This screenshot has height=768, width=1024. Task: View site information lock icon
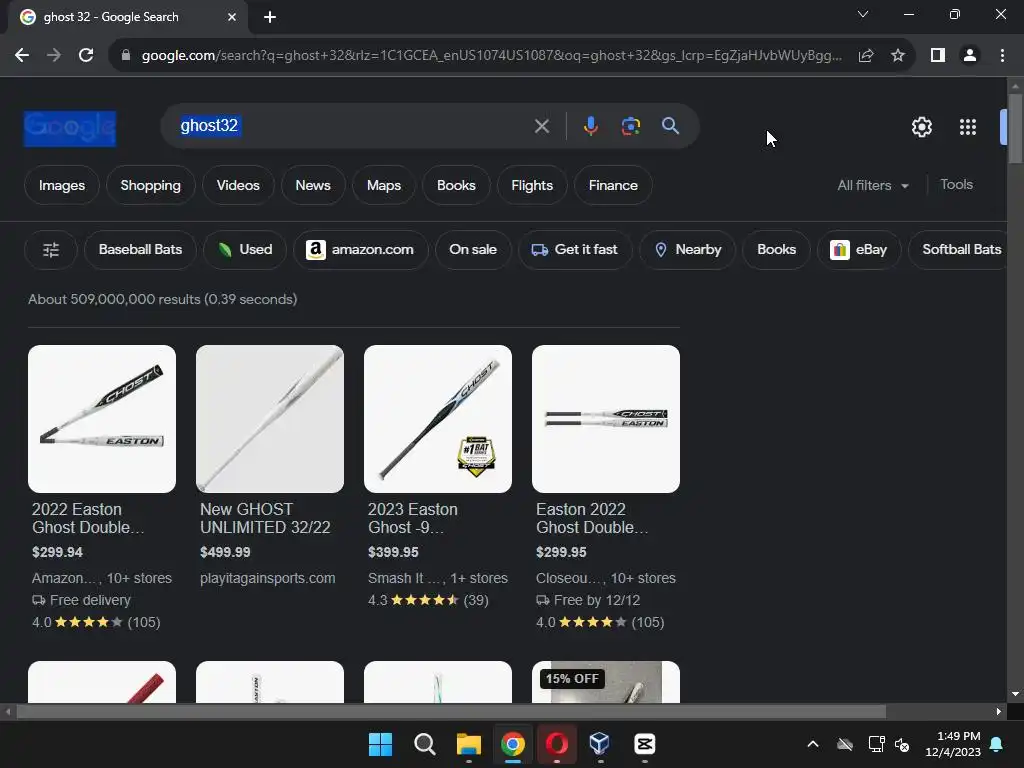point(126,56)
